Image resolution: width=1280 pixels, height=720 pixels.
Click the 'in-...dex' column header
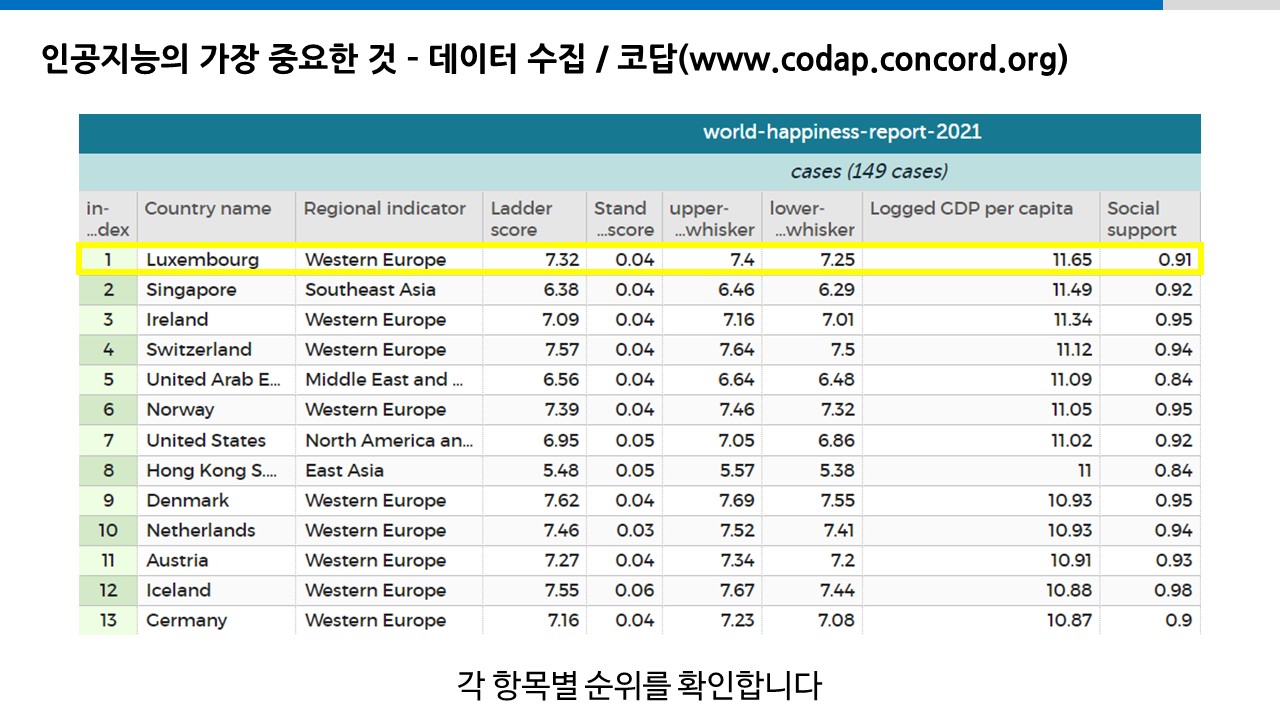click(x=108, y=219)
